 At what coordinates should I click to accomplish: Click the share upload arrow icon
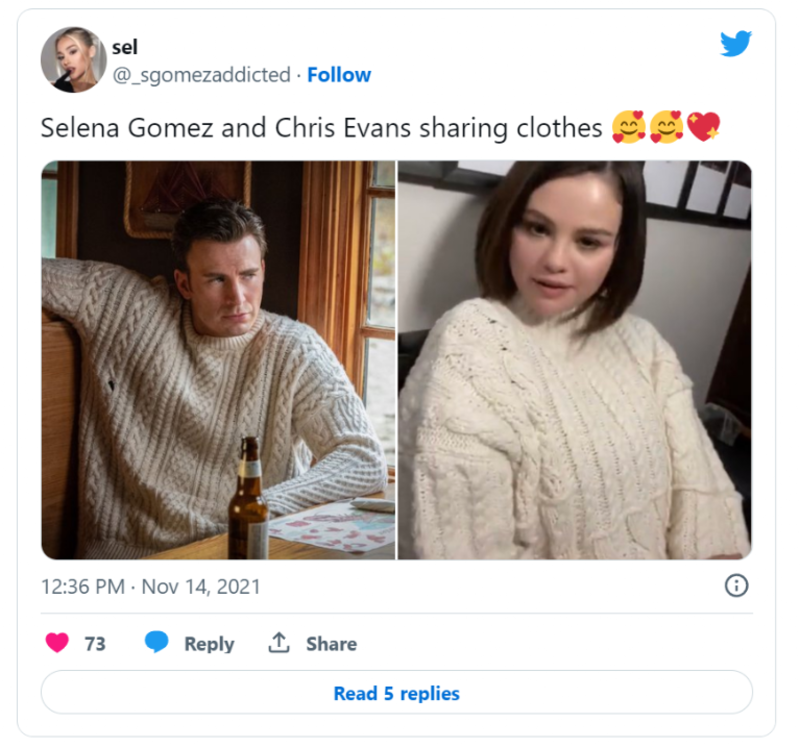(x=279, y=643)
